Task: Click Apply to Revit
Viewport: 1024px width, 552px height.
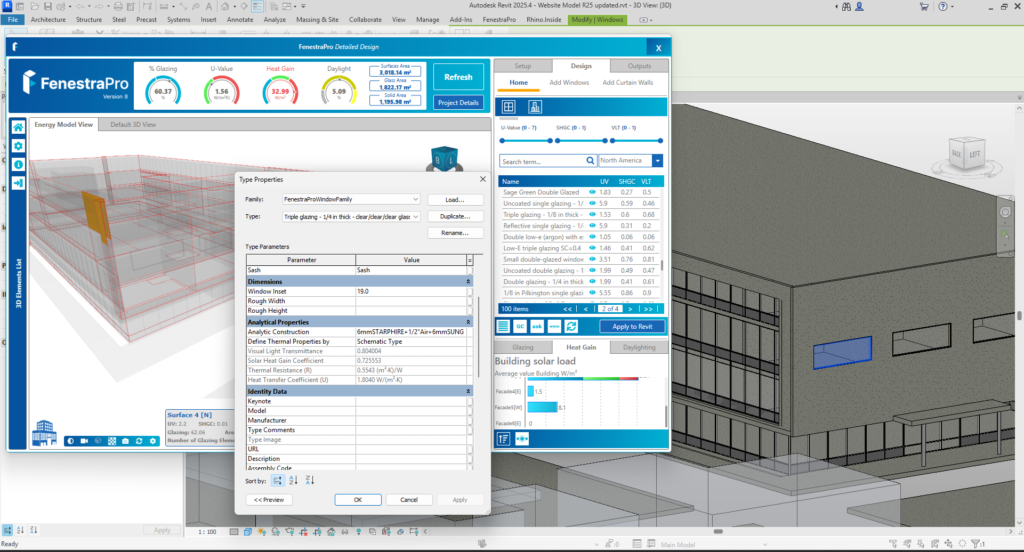Action: click(x=632, y=327)
